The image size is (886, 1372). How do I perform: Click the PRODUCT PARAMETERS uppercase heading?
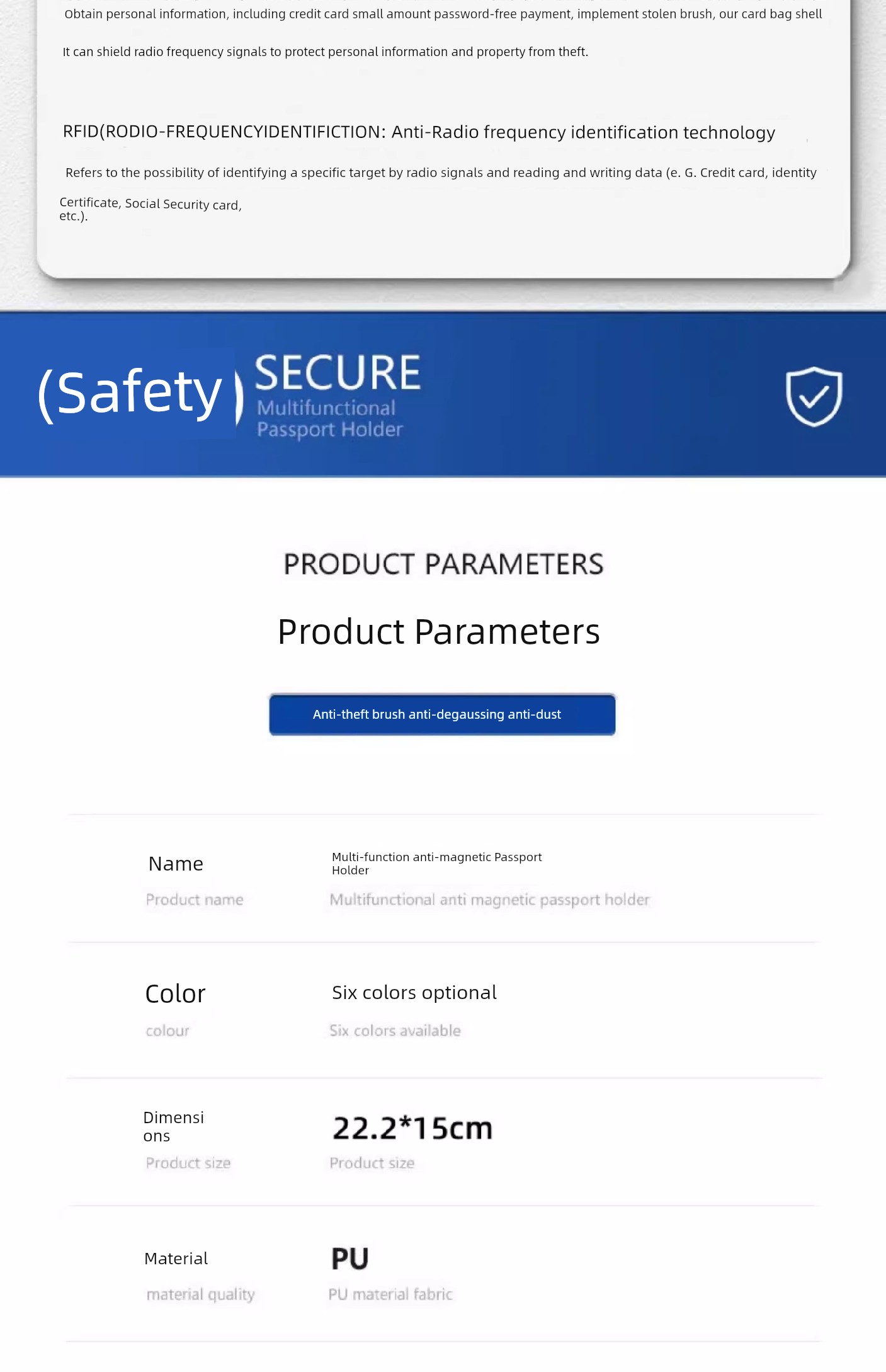coord(443,564)
